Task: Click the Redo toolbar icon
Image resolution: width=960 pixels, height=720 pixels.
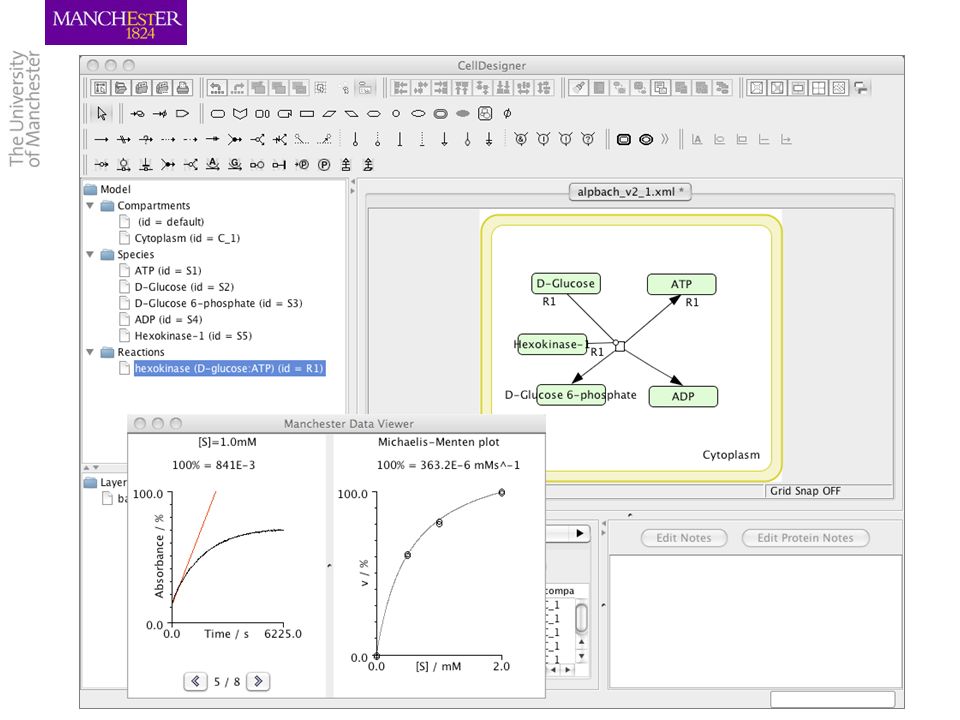Action: [238, 88]
